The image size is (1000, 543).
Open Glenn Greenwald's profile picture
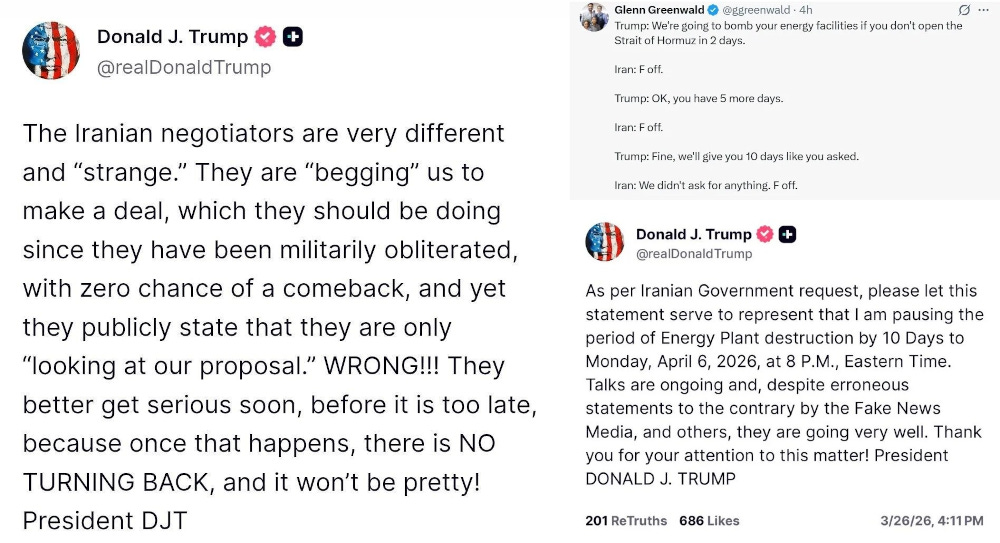tap(594, 17)
